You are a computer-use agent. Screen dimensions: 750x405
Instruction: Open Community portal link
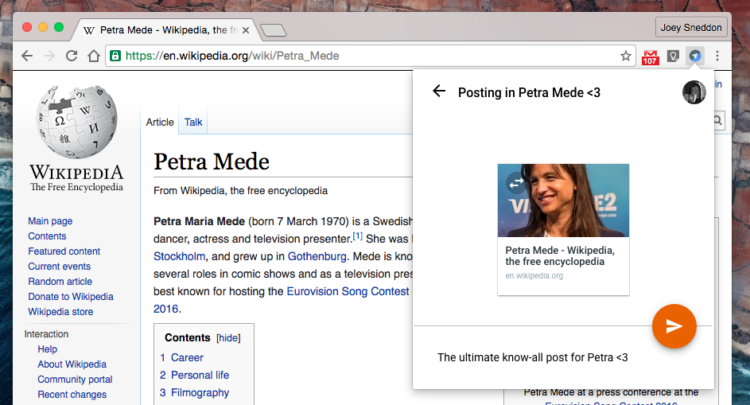point(75,379)
